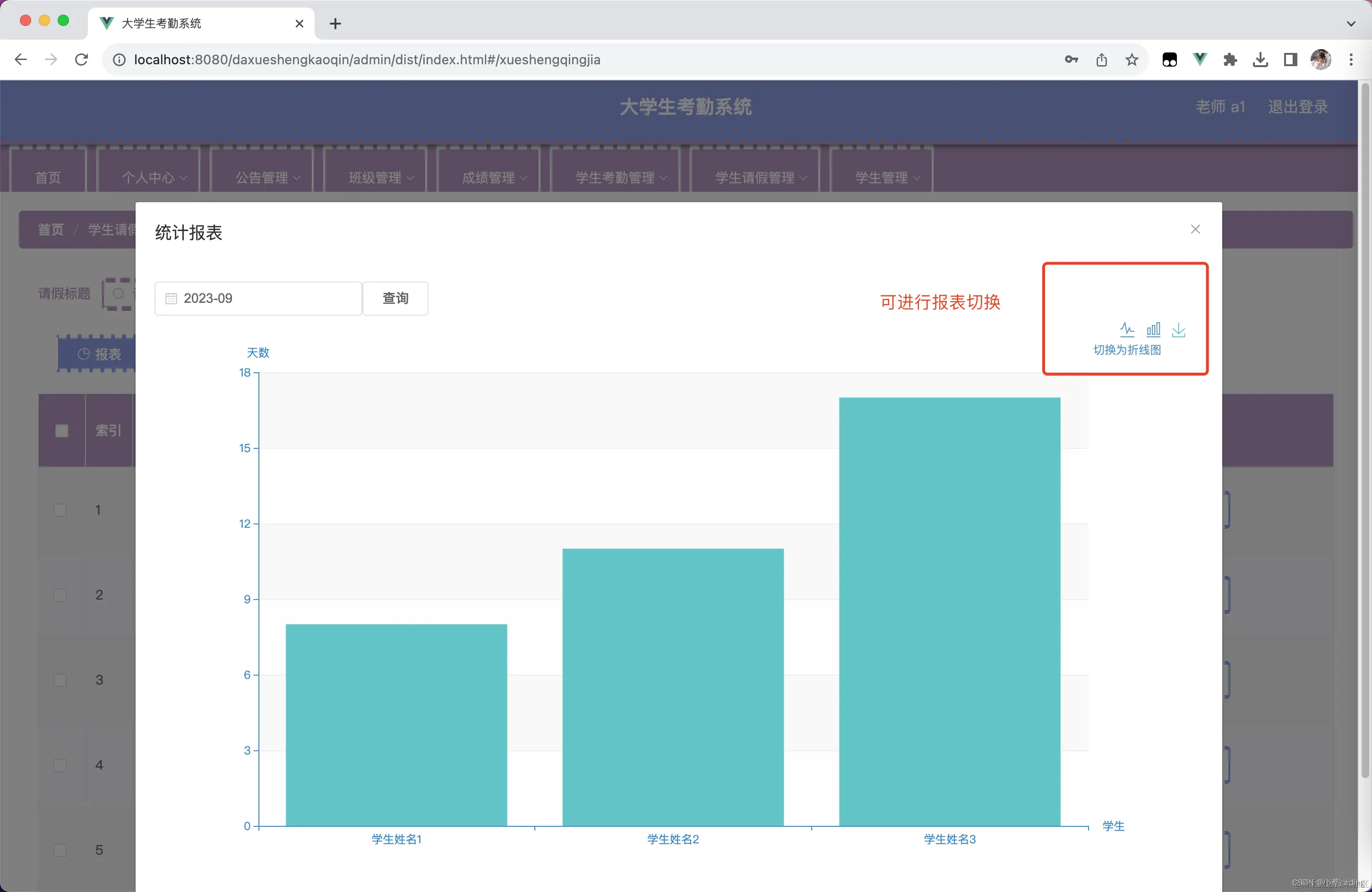Reload the current page
The width and height of the screenshot is (1372, 892).
pos(81,60)
